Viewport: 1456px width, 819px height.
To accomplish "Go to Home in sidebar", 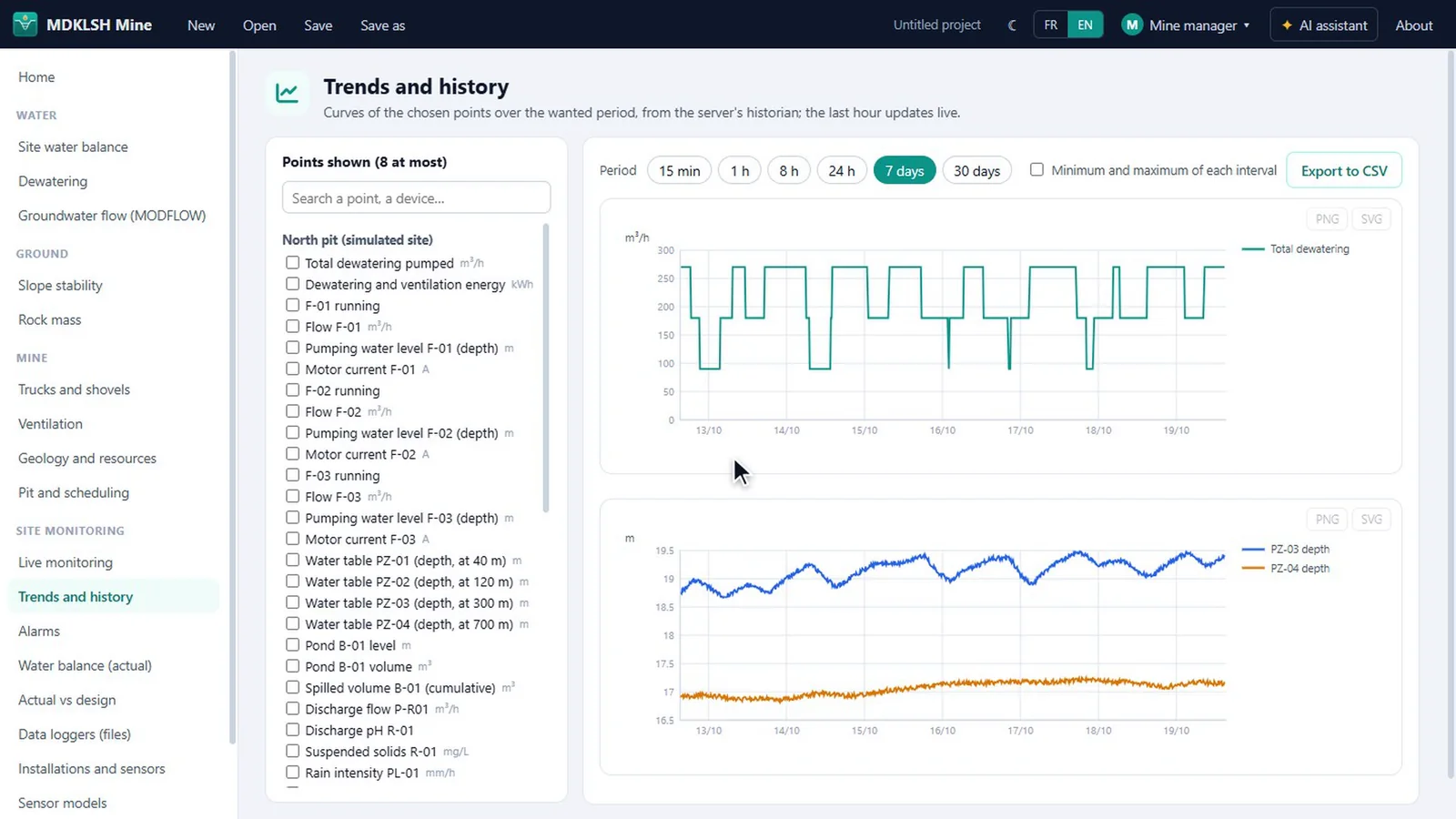I will (36, 77).
